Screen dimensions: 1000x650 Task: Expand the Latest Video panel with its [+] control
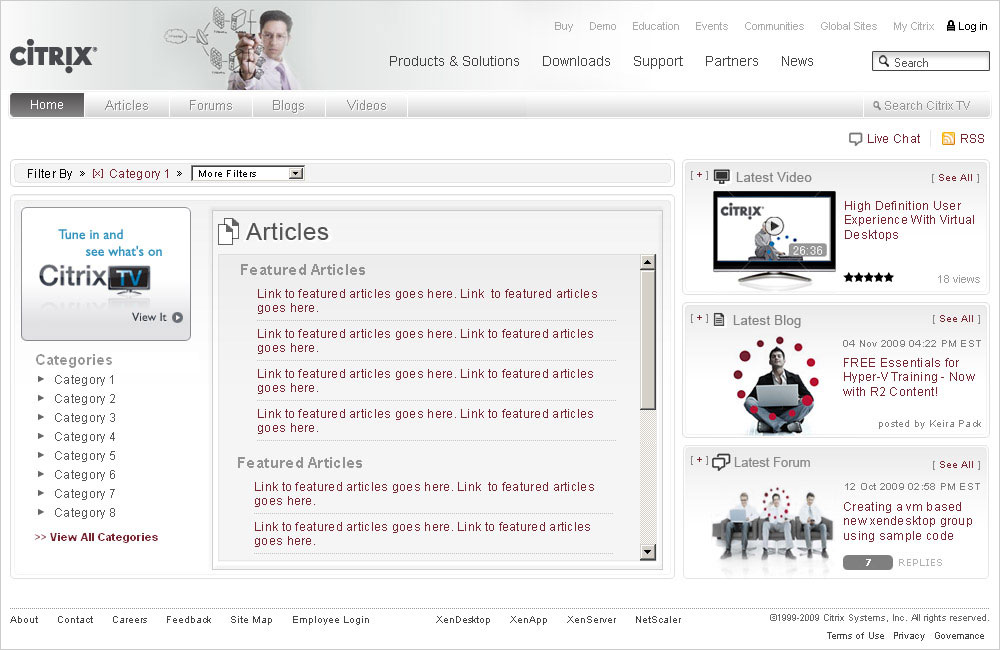pos(700,175)
